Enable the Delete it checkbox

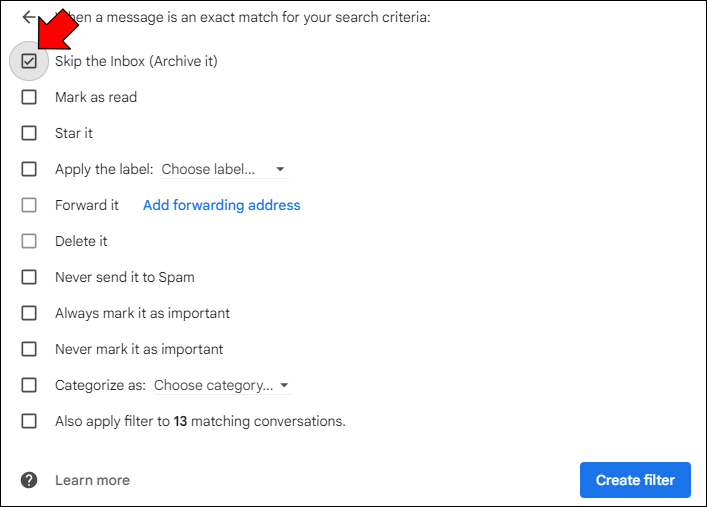point(29,241)
